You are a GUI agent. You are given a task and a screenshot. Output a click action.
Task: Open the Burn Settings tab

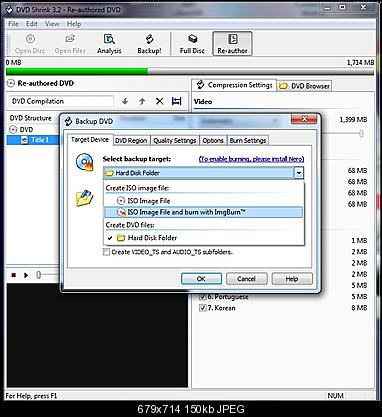pyautogui.click(x=248, y=141)
